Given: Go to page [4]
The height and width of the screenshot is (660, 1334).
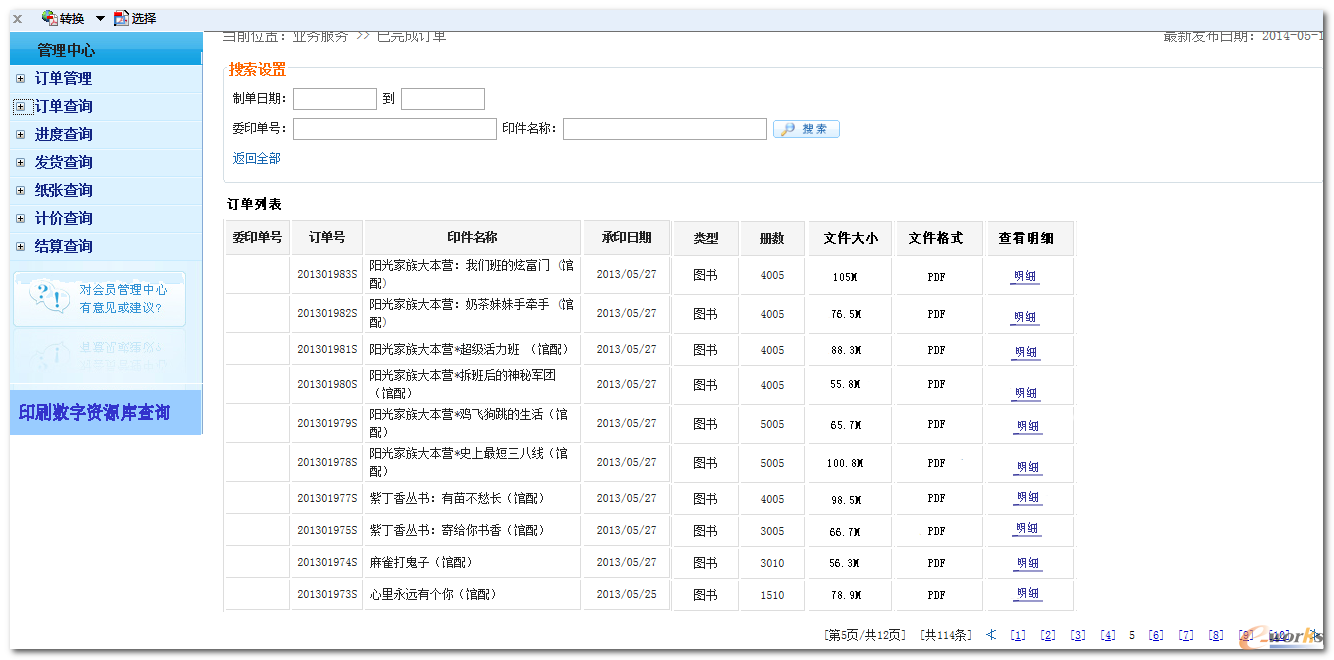Looking at the screenshot, I should (1108, 635).
